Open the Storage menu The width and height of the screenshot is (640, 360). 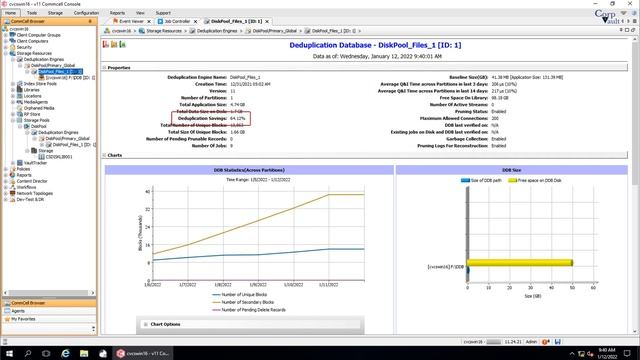55,13
